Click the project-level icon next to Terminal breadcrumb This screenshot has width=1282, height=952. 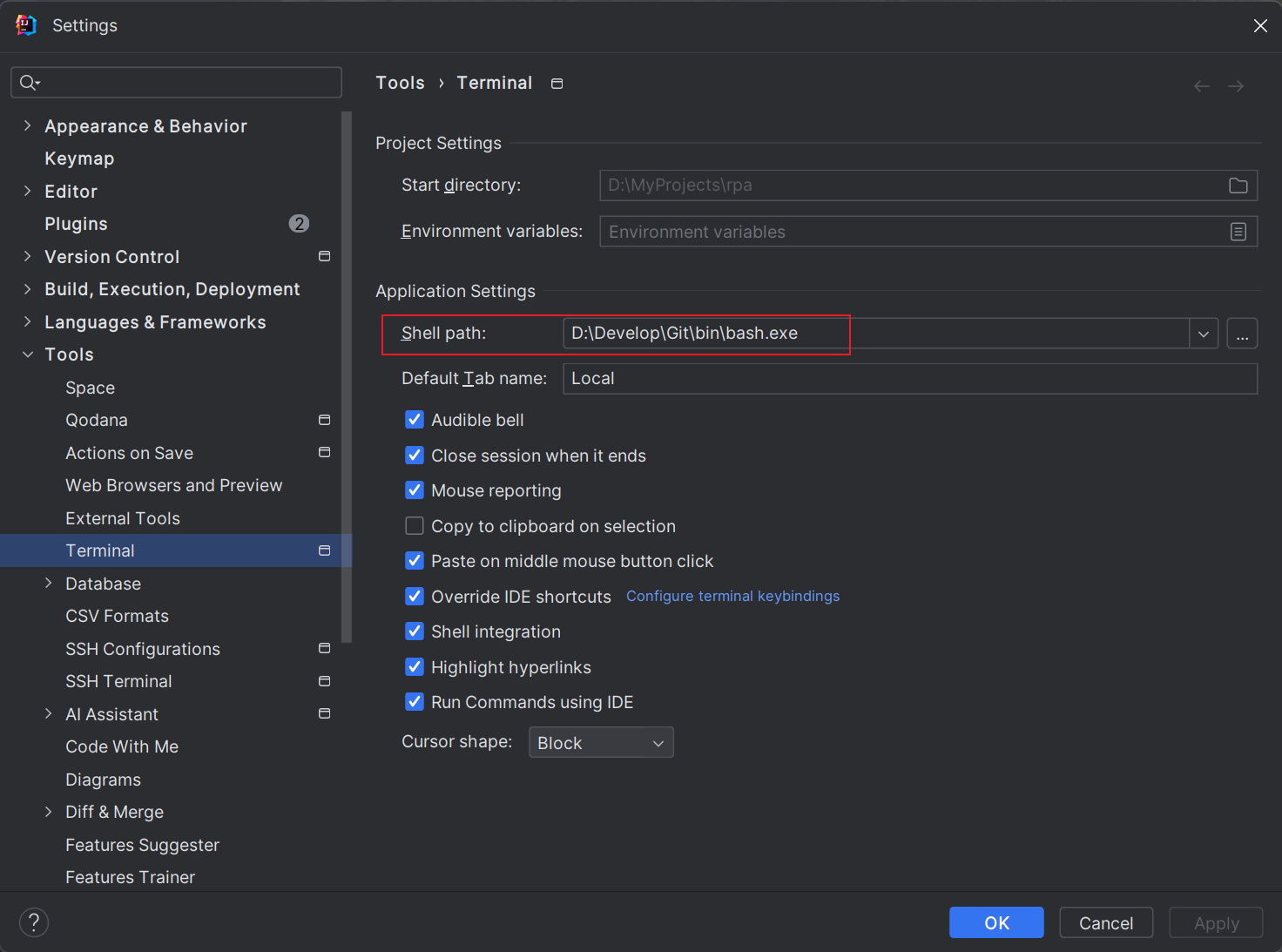coord(557,84)
